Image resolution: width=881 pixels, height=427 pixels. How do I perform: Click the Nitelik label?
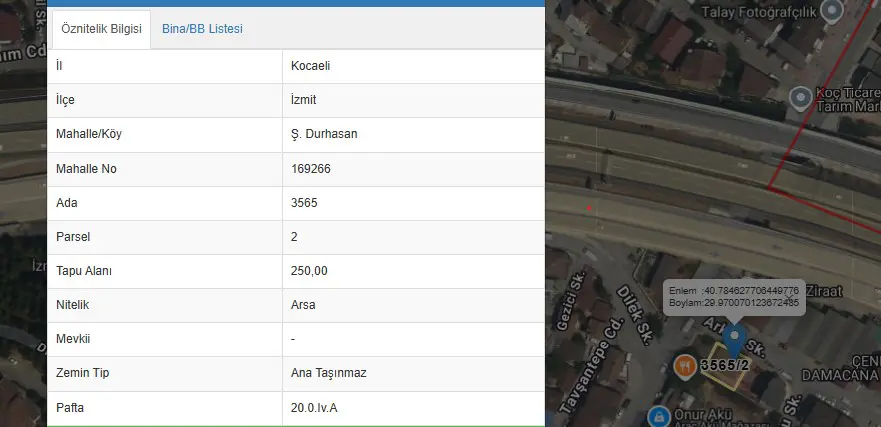(x=72, y=305)
